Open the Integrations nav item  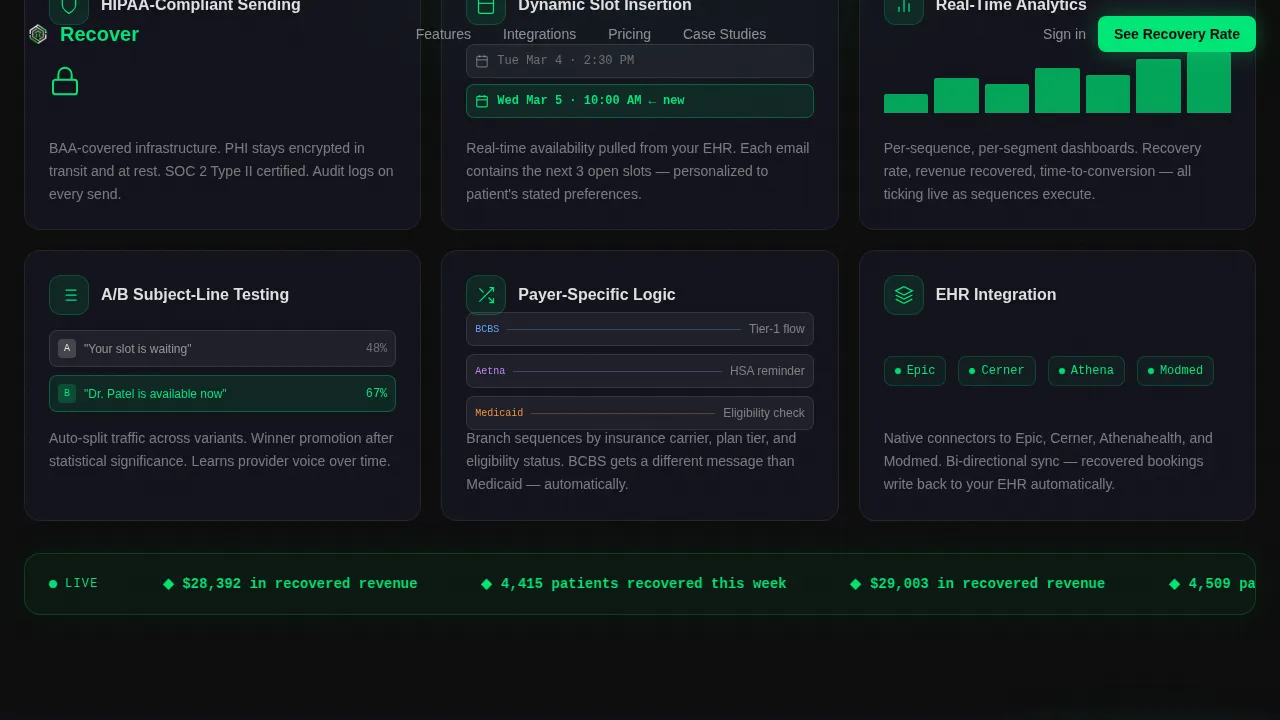[539, 34]
